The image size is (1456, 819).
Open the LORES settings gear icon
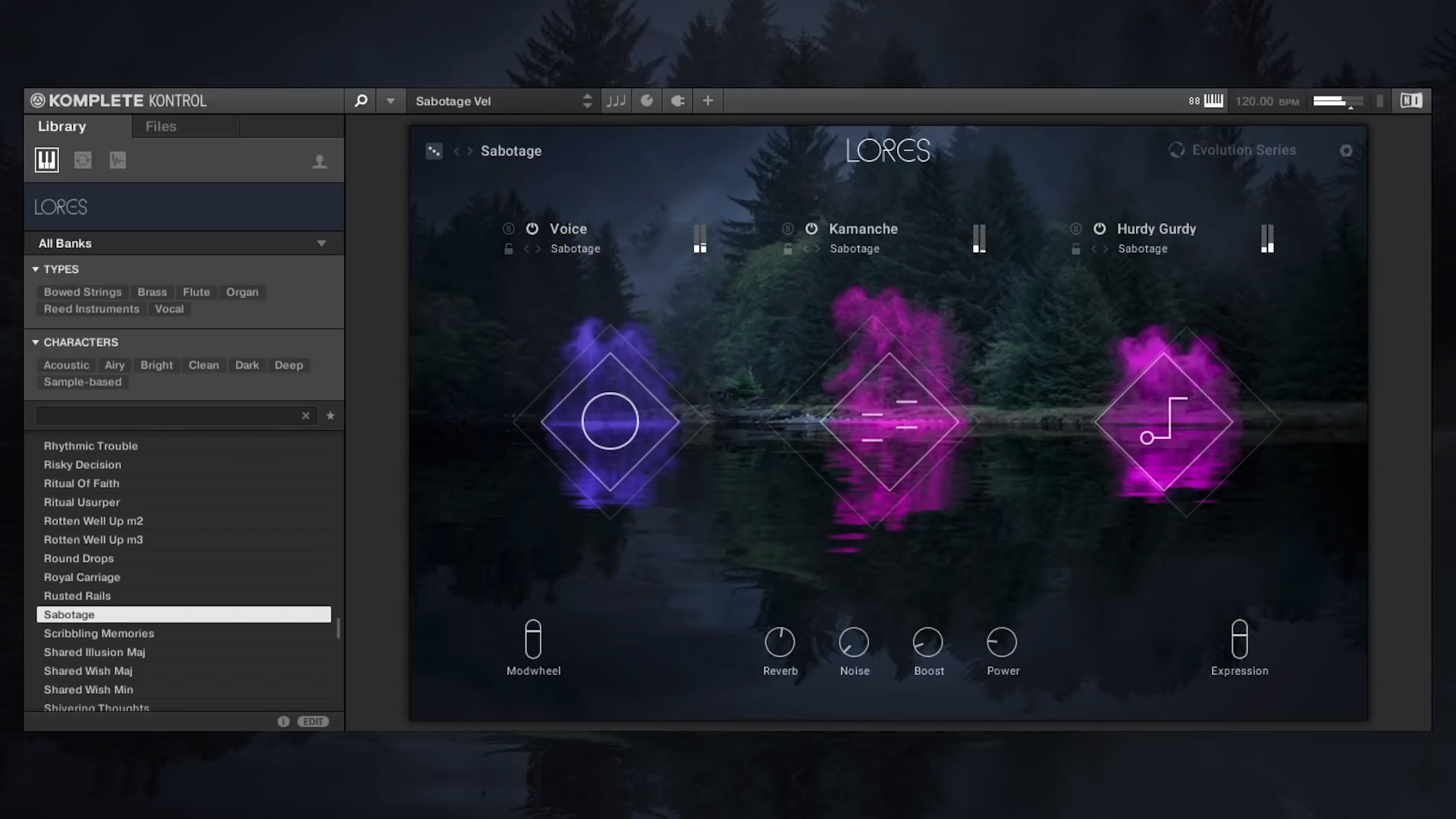tap(1347, 150)
